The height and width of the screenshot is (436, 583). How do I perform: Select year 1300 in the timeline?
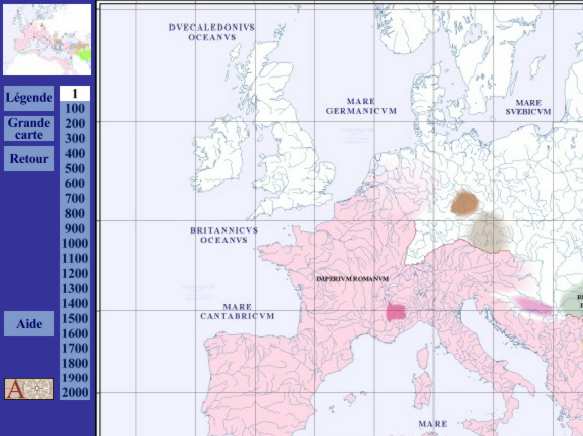75,288
